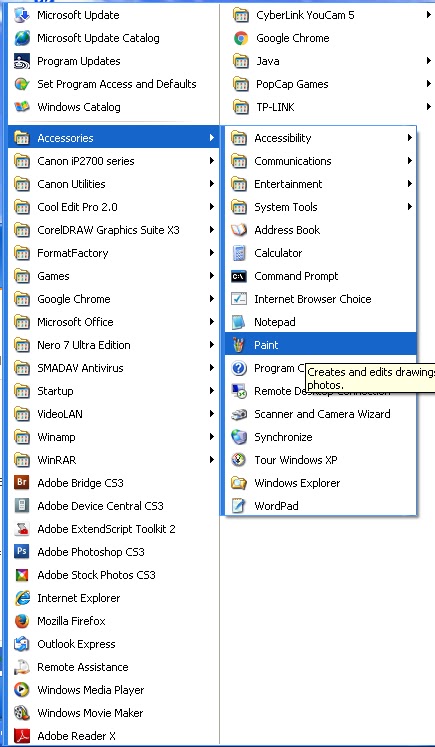Click the Startup folder label

[55, 391]
